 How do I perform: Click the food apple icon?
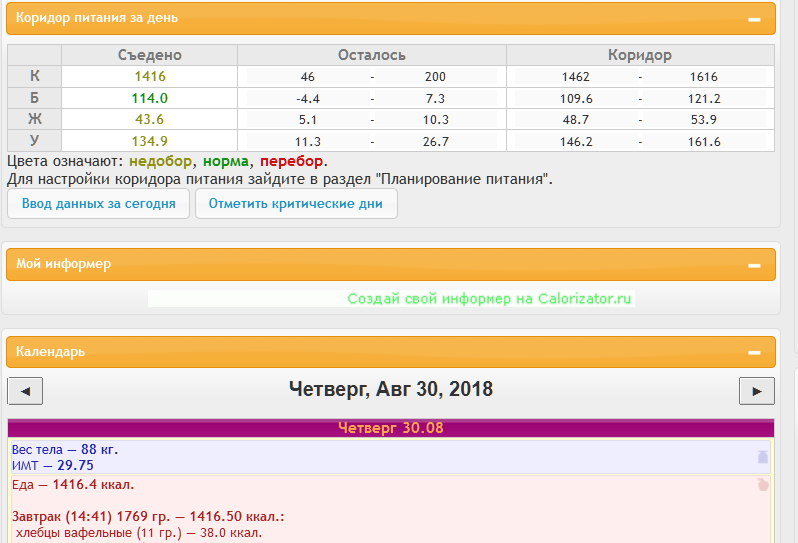click(763, 485)
